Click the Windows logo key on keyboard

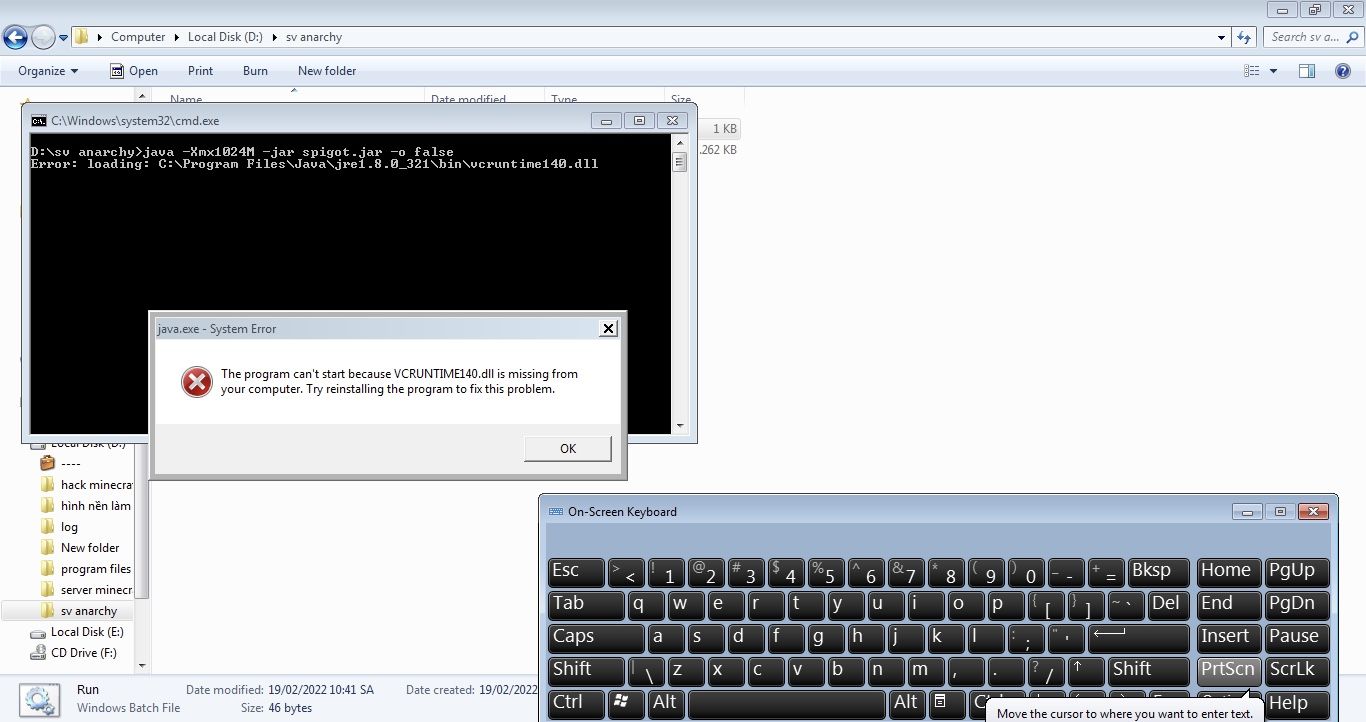[627, 703]
